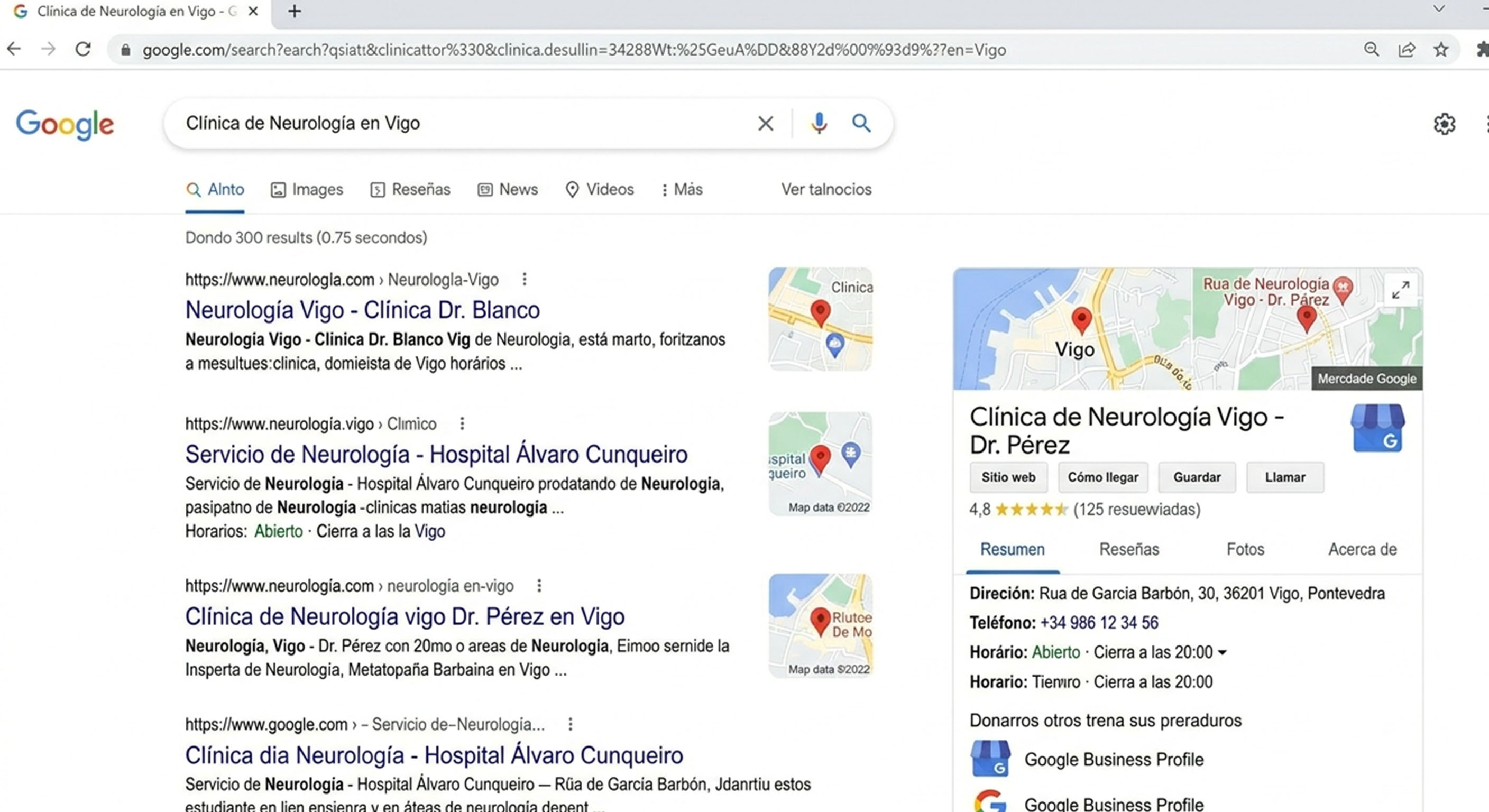Screen dimensions: 1489x812
Task: Click the Cómo llegar directions button
Action: pyautogui.click(x=1103, y=477)
